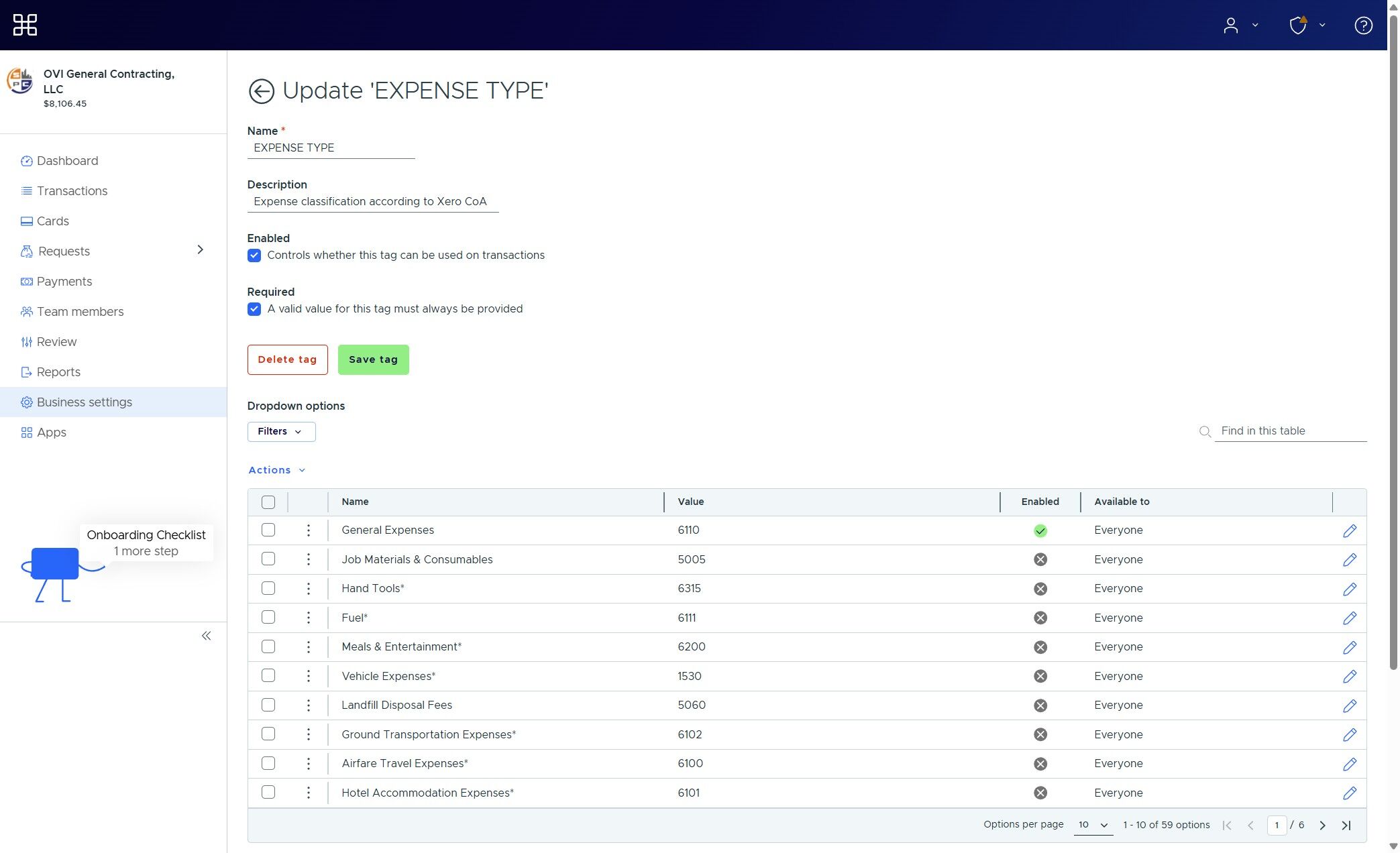Click inside the Description input field
Screen dimensions: 1400x853
coord(372,201)
